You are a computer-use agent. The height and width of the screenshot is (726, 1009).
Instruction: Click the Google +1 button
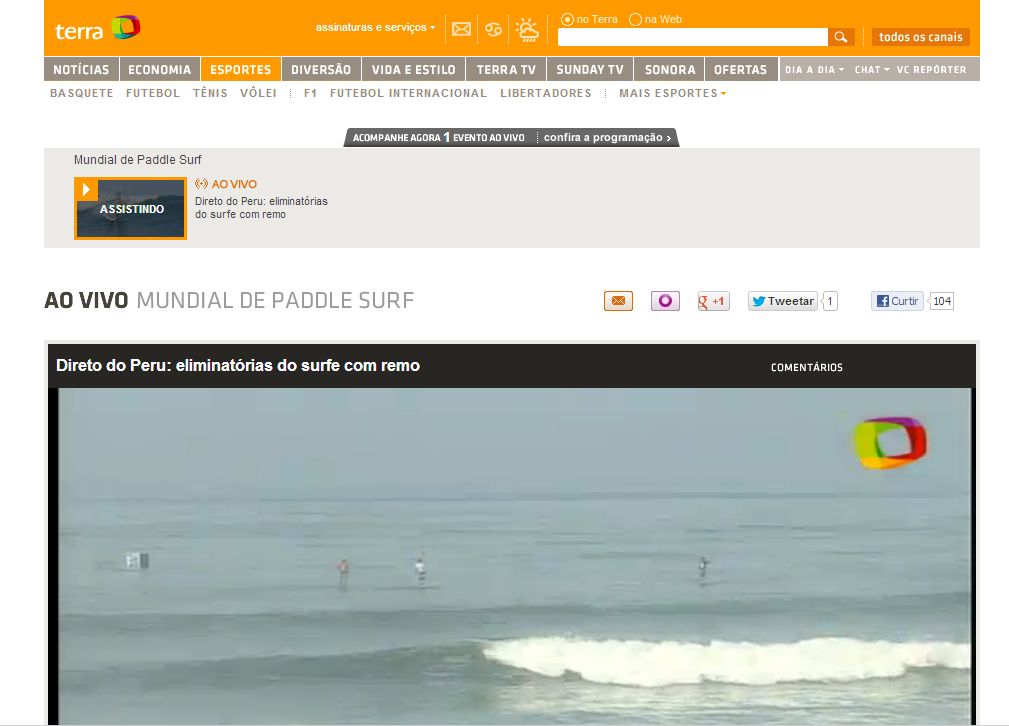[x=714, y=301]
